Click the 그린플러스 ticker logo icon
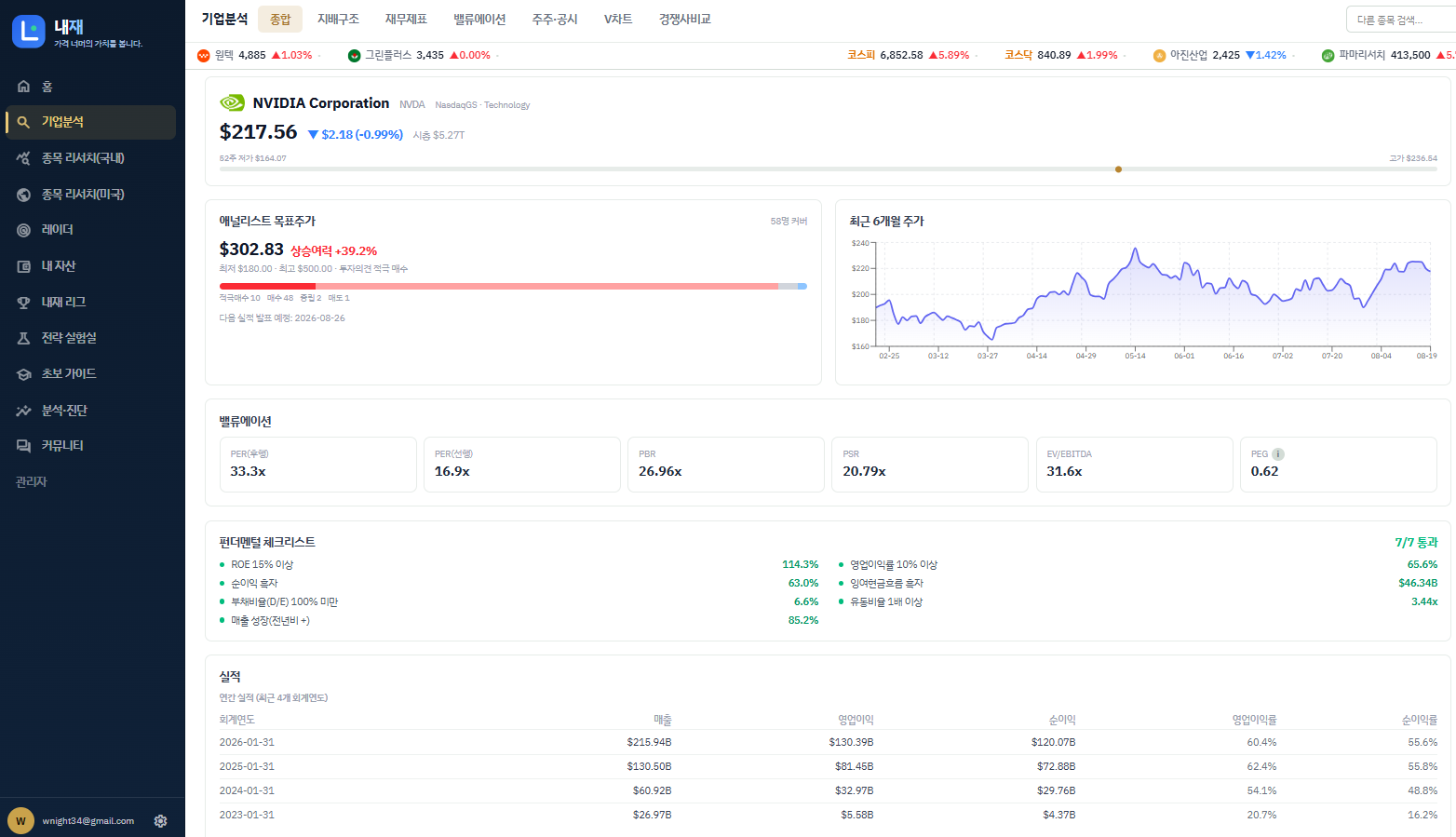 [354, 56]
